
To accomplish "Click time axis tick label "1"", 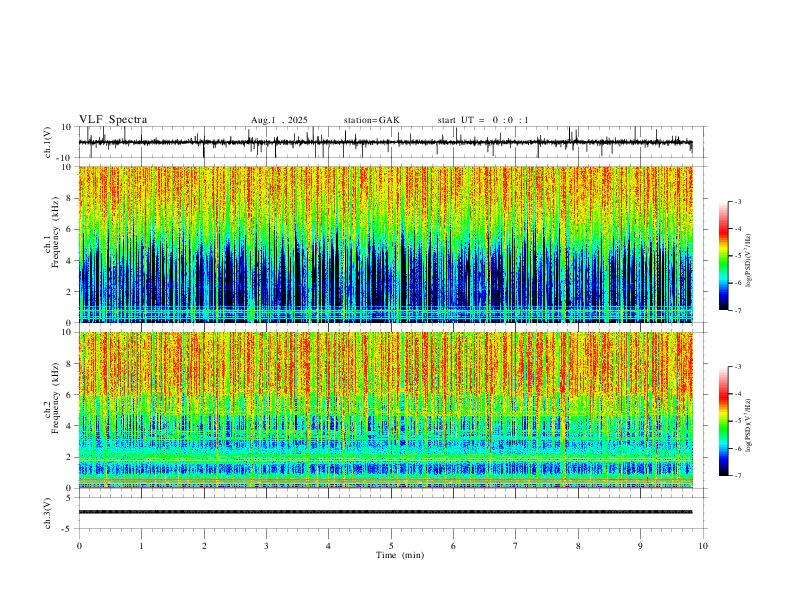I will pyautogui.click(x=141, y=546).
